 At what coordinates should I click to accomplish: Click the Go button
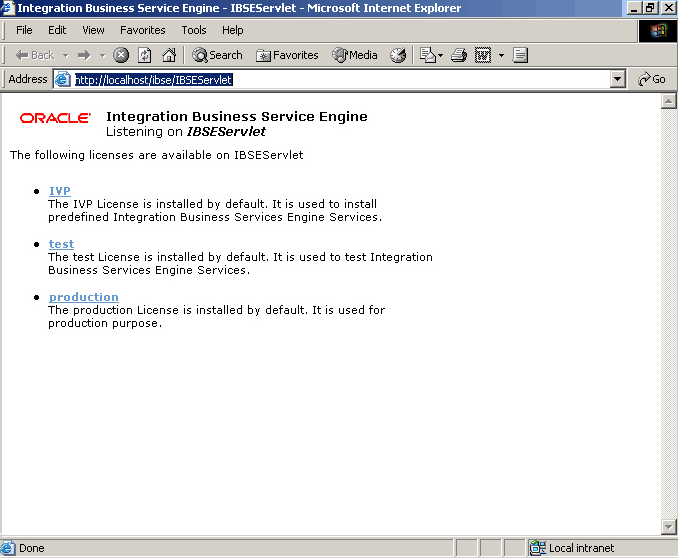(x=652, y=80)
